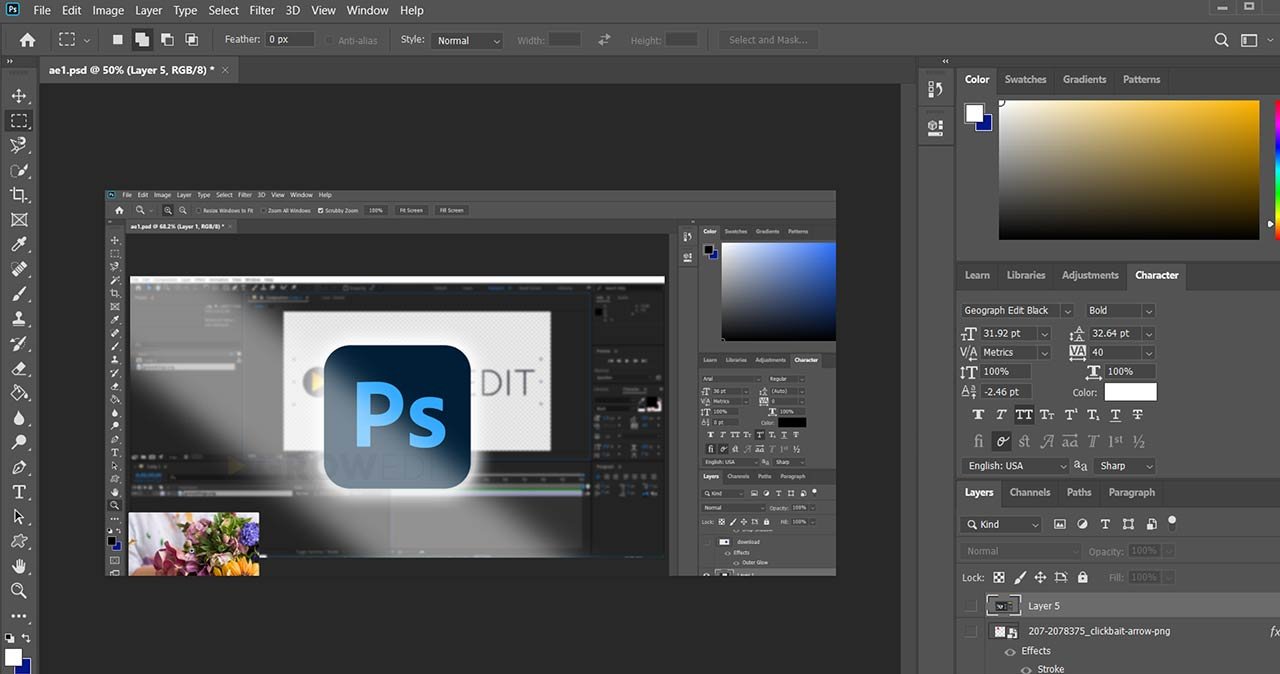Close the ae1.psd document tab
1280x674 pixels.
(x=225, y=70)
